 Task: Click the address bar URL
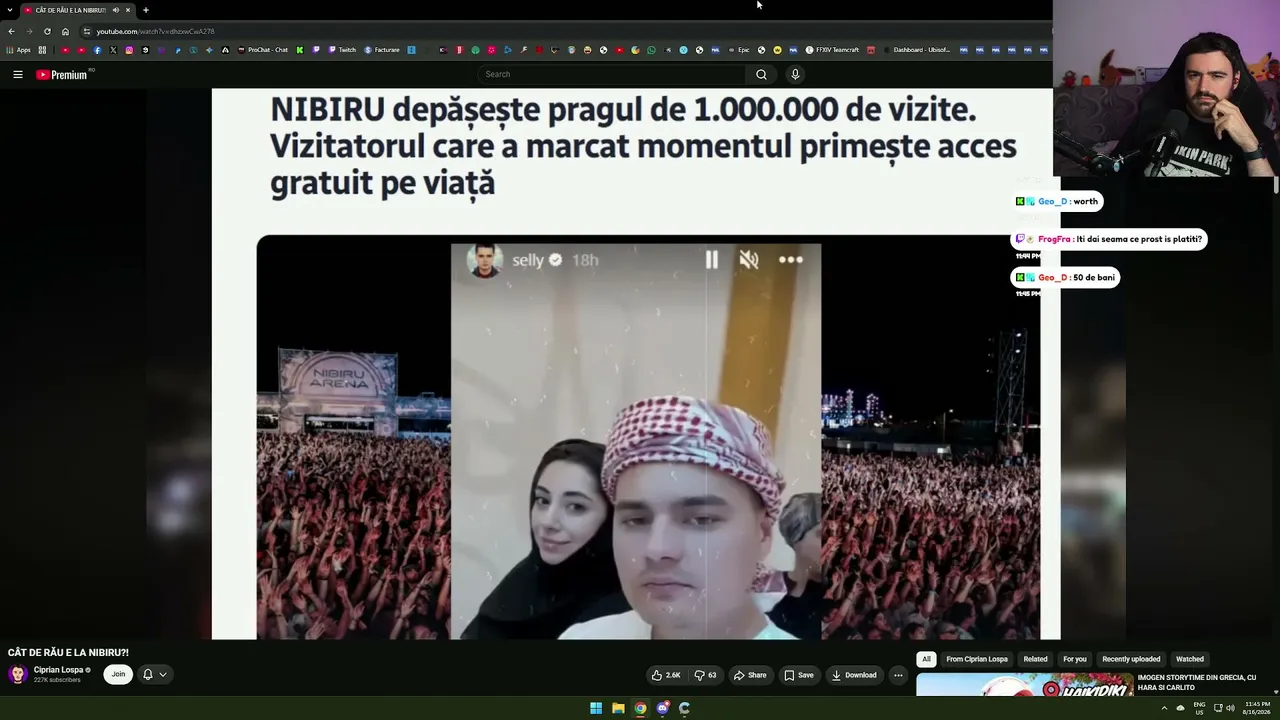click(x=155, y=31)
